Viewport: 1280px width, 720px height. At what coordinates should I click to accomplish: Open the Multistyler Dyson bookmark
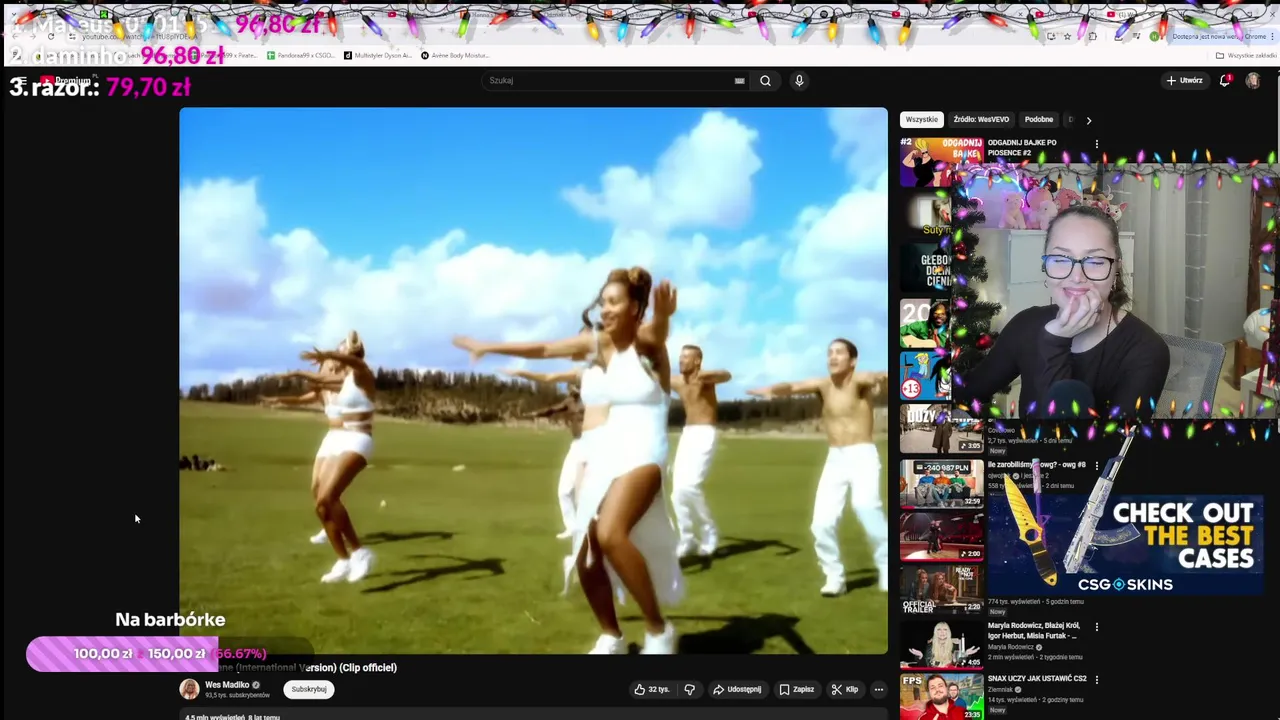(x=377, y=55)
